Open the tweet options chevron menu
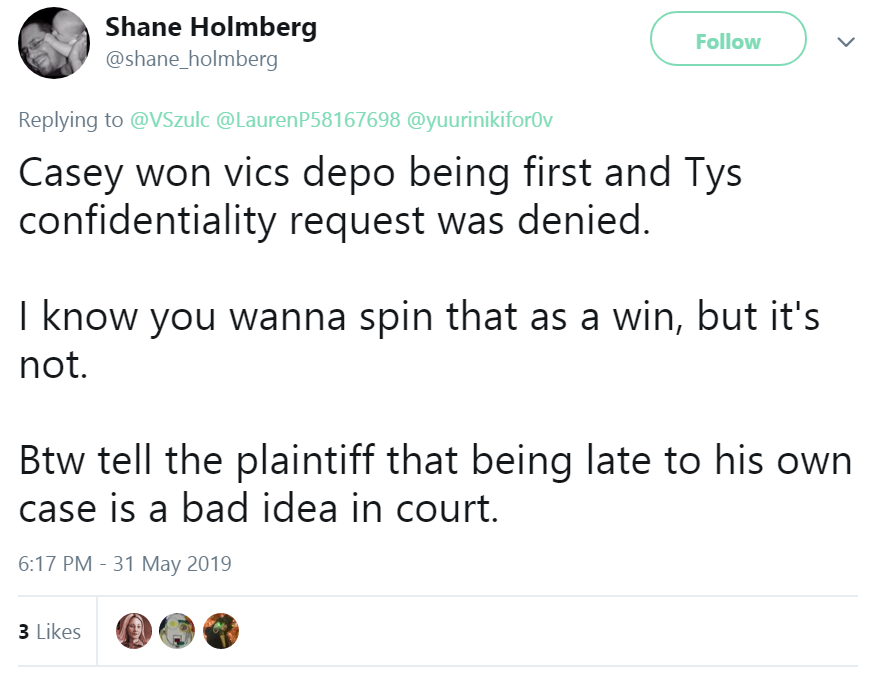This screenshot has height=676, width=887. click(x=846, y=42)
